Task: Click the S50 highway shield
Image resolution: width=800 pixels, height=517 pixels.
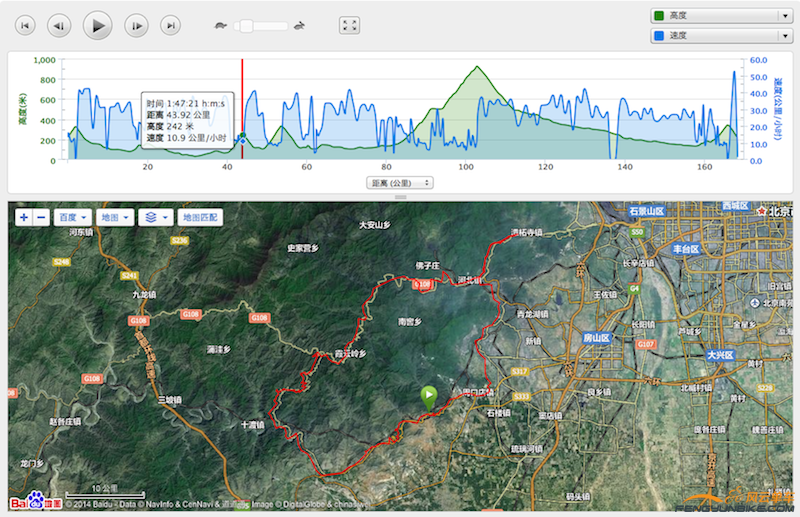Action: [x=637, y=232]
